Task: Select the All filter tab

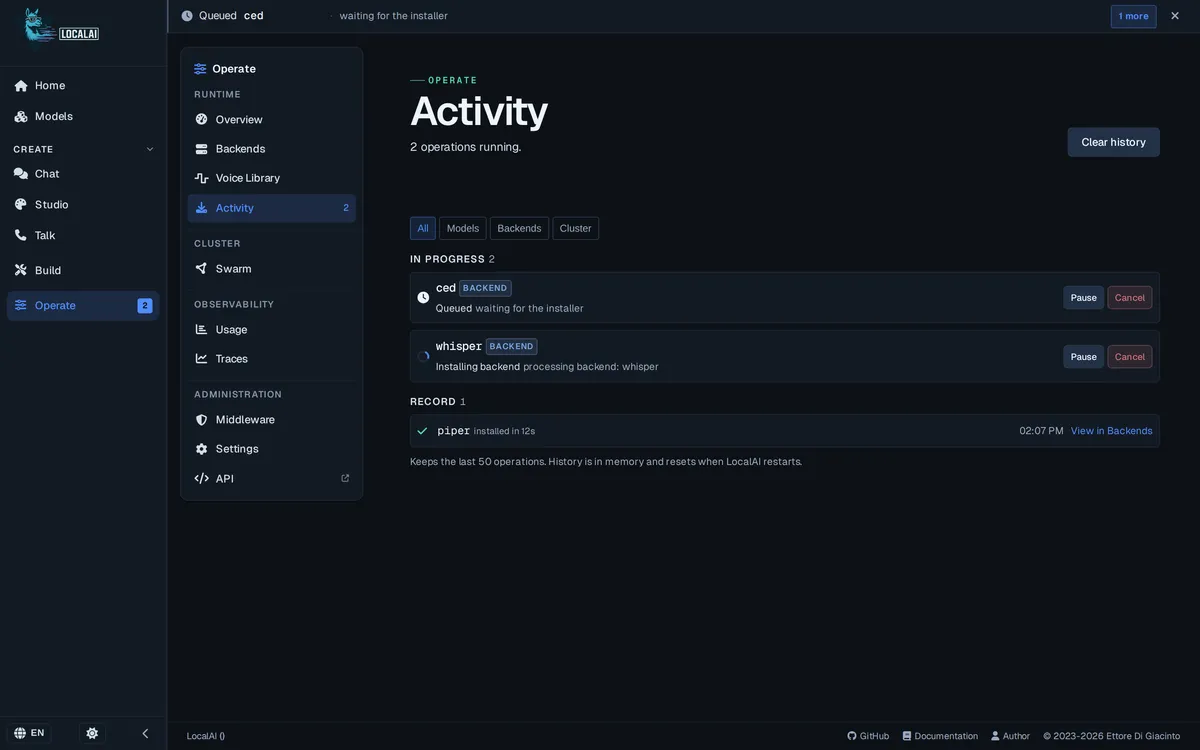Action: pyautogui.click(x=423, y=228)
